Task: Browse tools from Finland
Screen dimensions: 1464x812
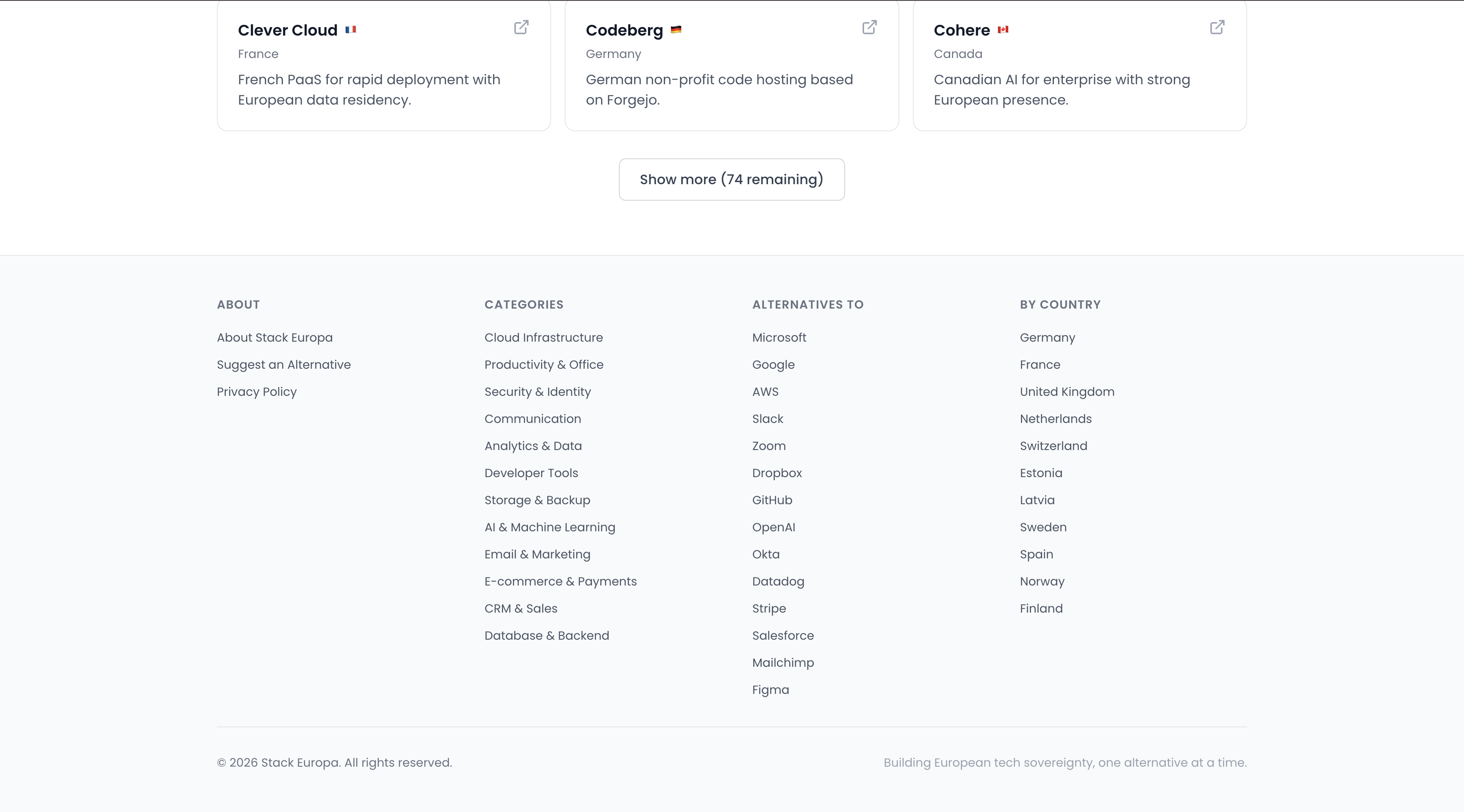Action: point(1040,608)
